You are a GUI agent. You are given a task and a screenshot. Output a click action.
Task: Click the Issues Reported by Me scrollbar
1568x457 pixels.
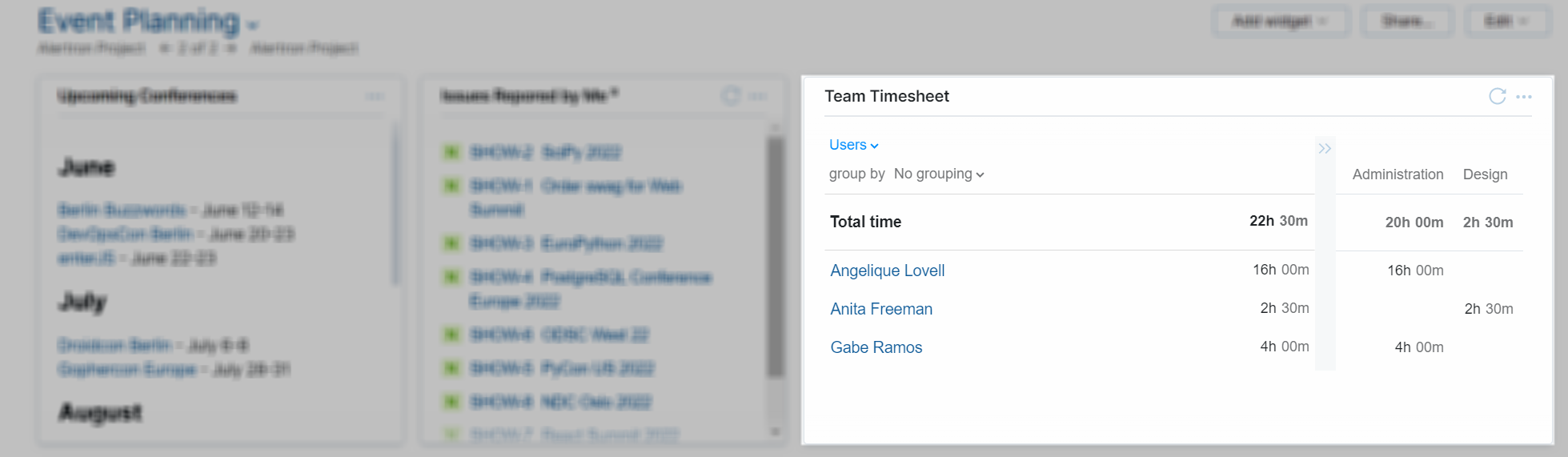tap(775, 256)
